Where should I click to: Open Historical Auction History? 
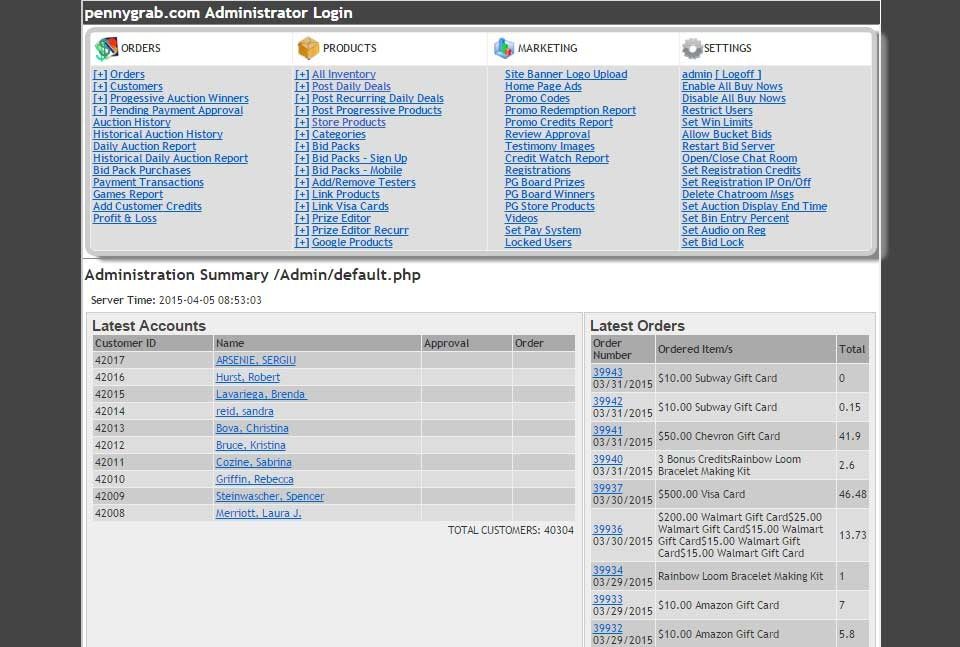click(158, 134)
